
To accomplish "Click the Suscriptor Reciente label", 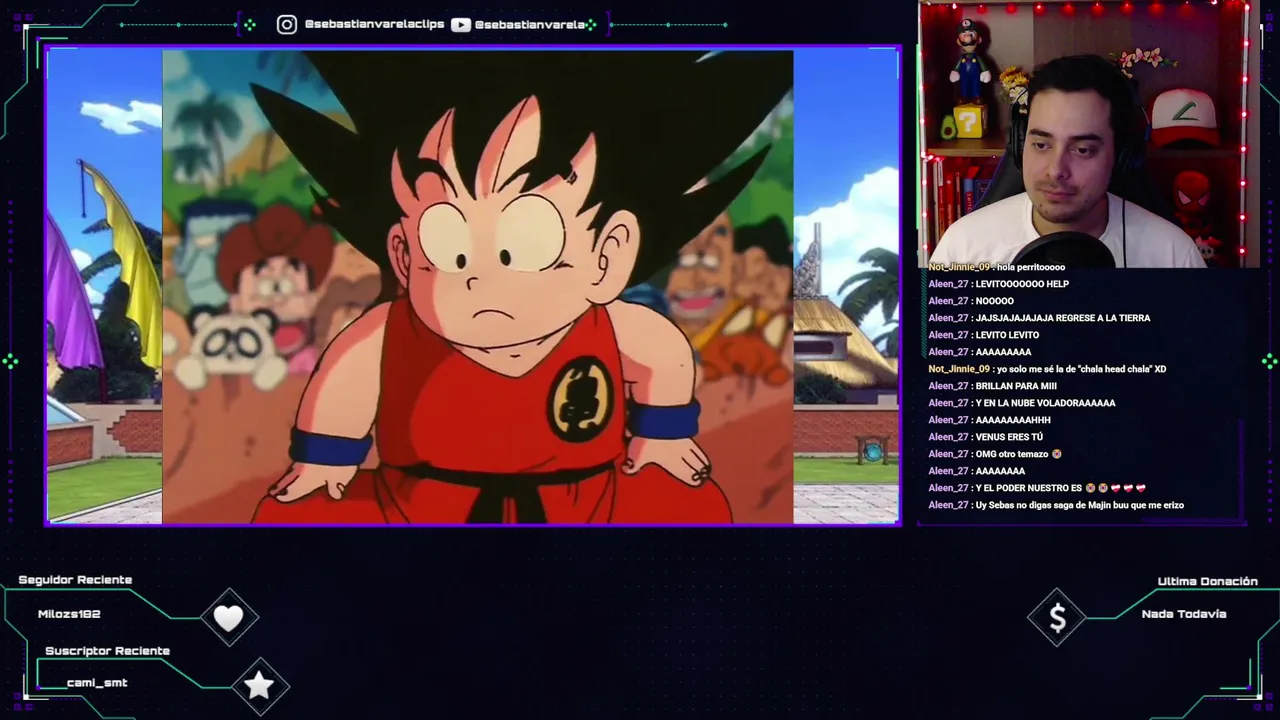I will point(107,651).
